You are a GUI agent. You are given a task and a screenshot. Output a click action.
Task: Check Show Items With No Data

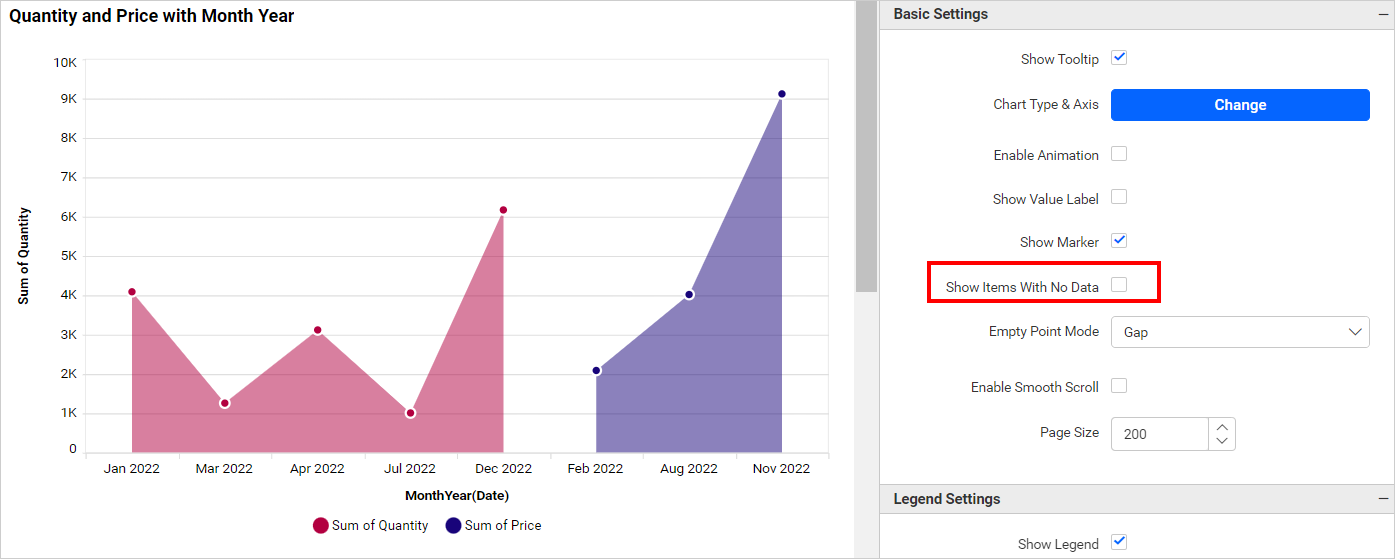(x=1119, y=285)
